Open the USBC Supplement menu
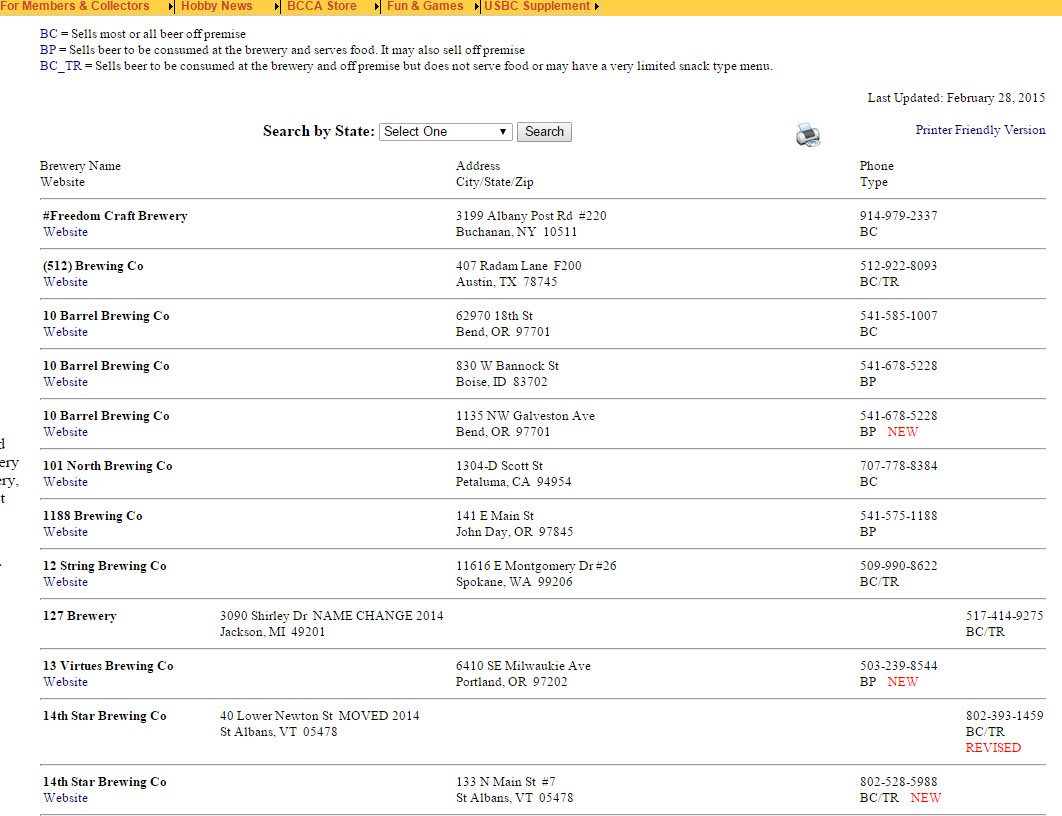 click(x=537, y=6)
